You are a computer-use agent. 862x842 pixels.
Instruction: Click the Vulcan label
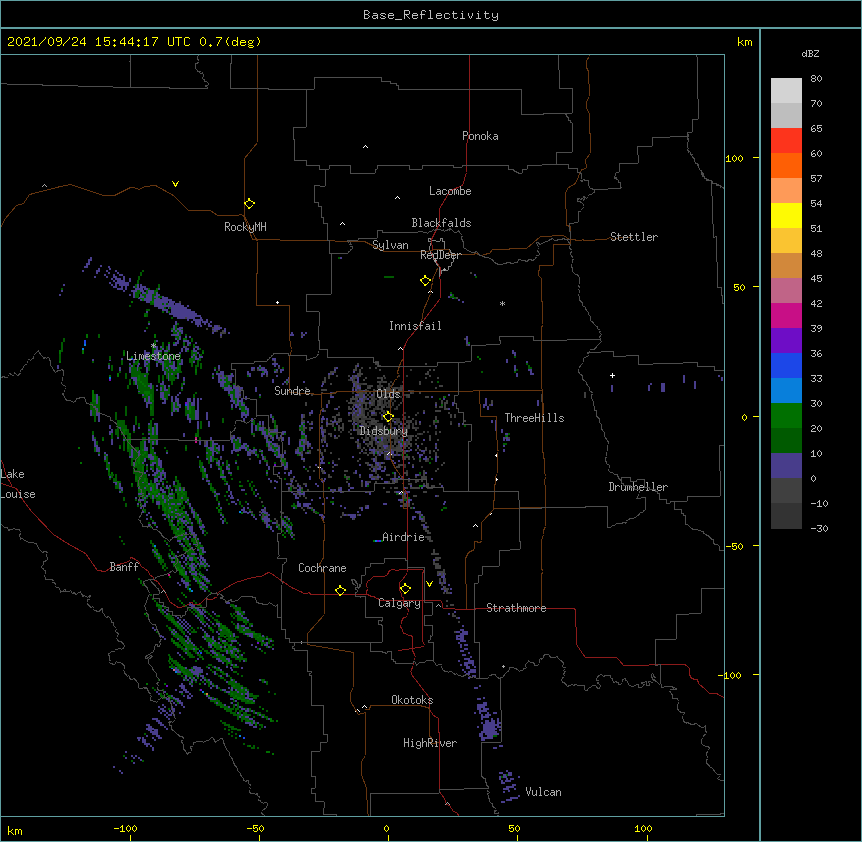pos(543,792)
